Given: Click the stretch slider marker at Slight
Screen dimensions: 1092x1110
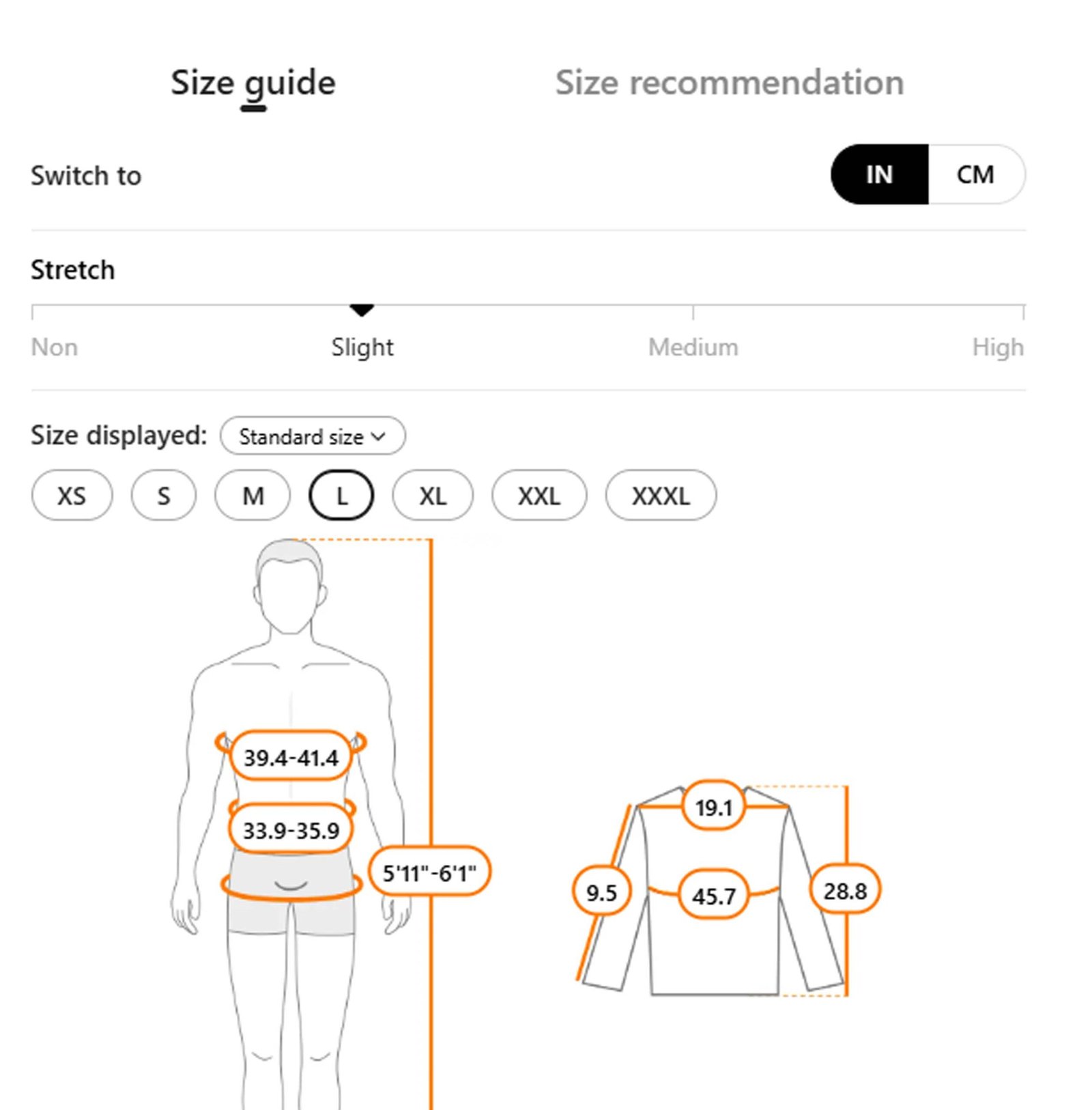Looking at the screenshot, I should click(362, 311).
